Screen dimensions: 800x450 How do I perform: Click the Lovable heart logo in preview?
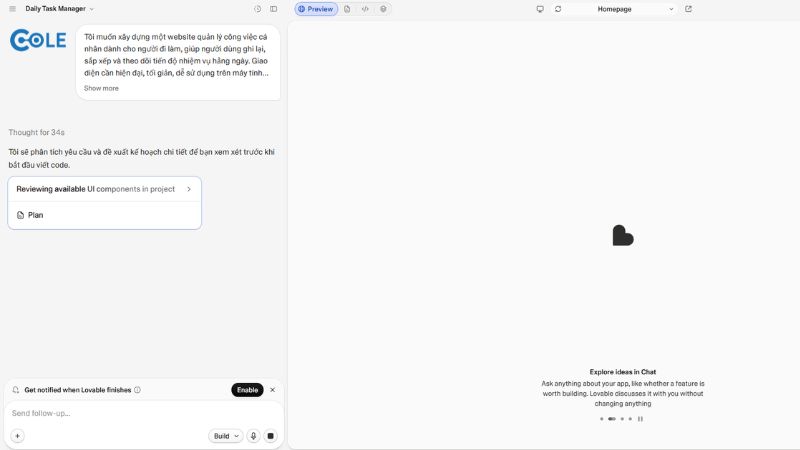point(622,236)
